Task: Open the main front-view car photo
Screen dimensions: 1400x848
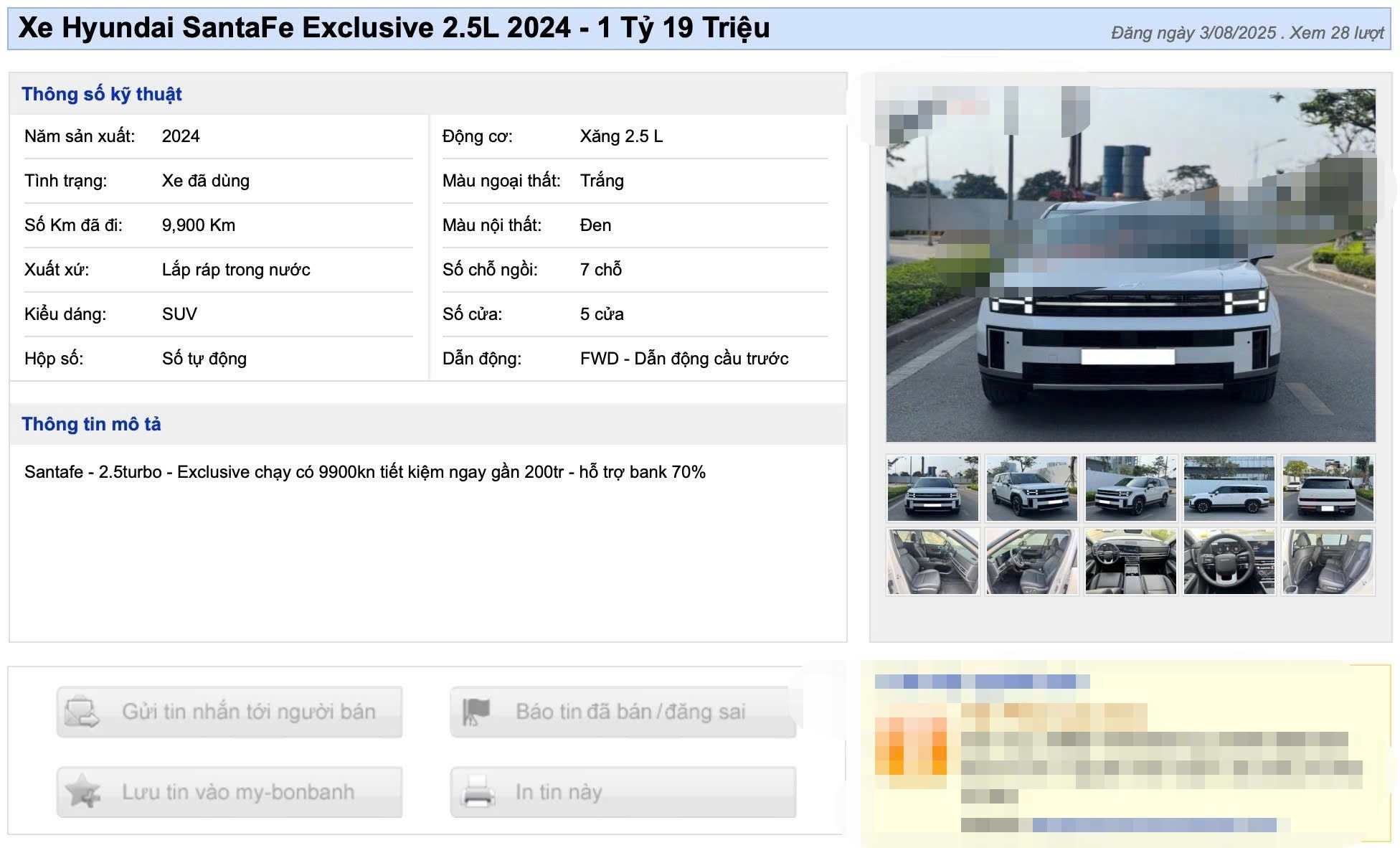Action: [1130, 265]
